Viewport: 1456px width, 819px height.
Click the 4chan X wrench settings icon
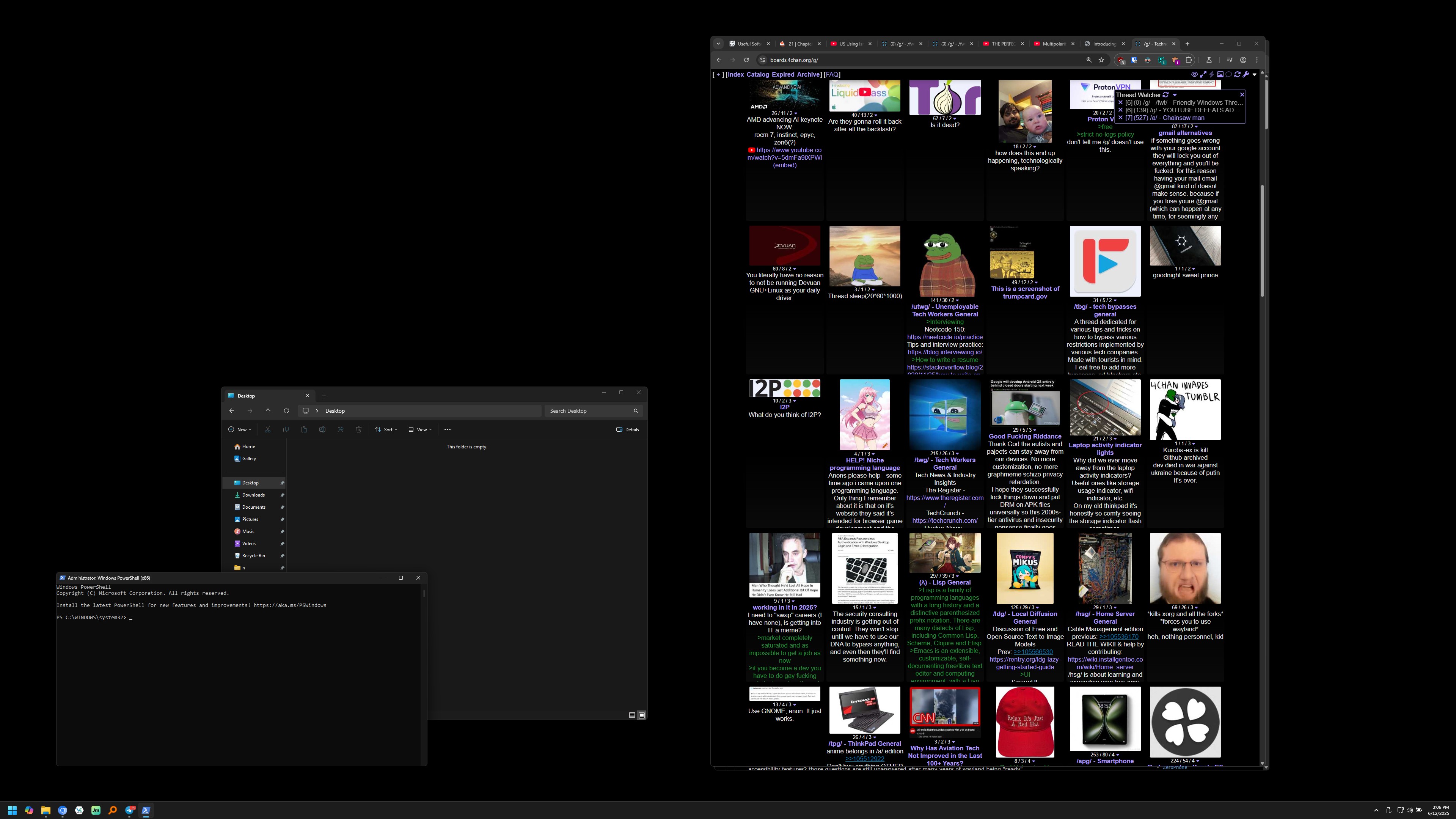1246,74
